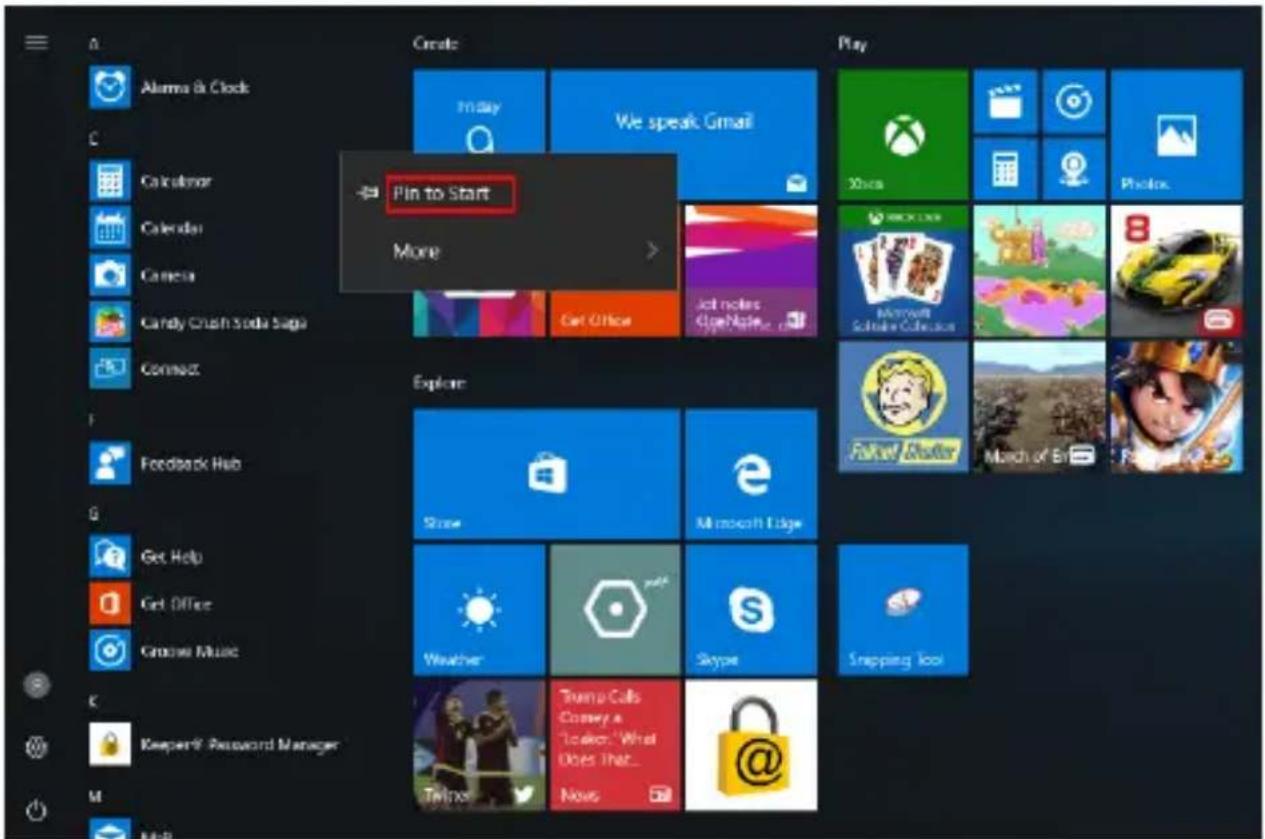Click the letter K section header
The image size is (1265, 839).
pyautogui.click(x=94, y=702)
